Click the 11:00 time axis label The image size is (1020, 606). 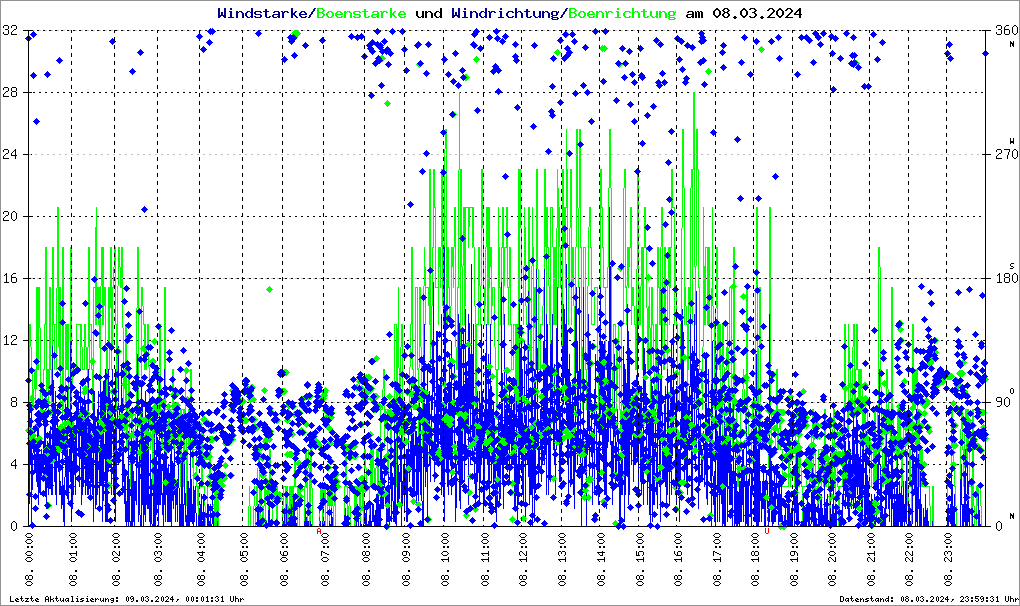pyautogui.click(x=485, y=559)
